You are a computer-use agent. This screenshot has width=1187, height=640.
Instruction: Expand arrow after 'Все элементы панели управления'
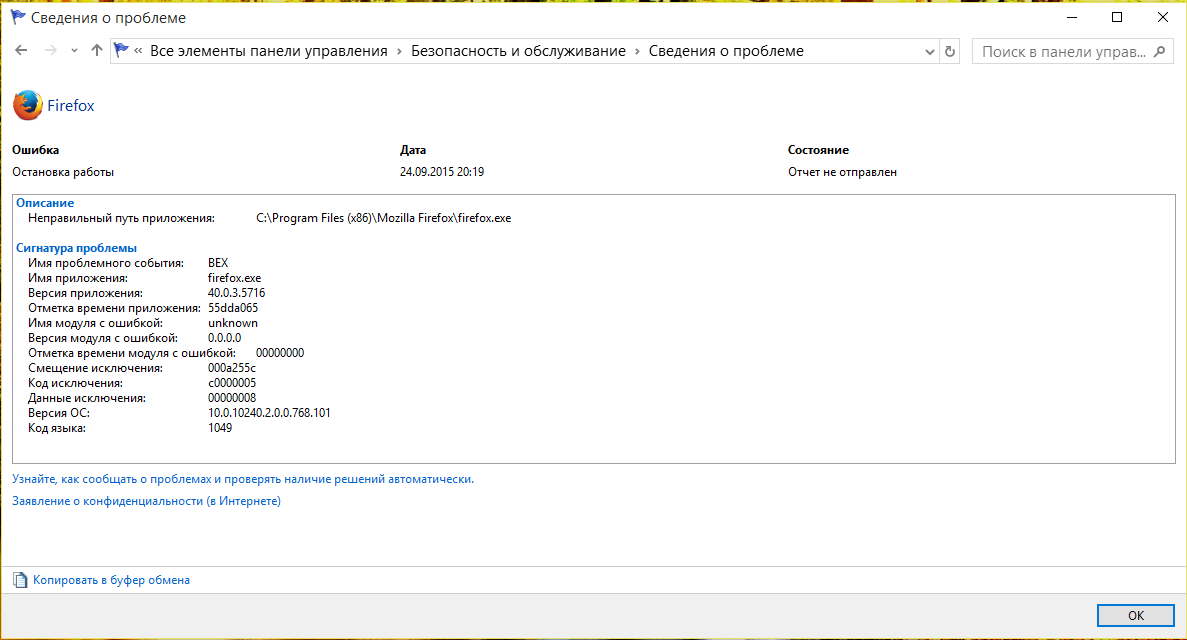400,52
